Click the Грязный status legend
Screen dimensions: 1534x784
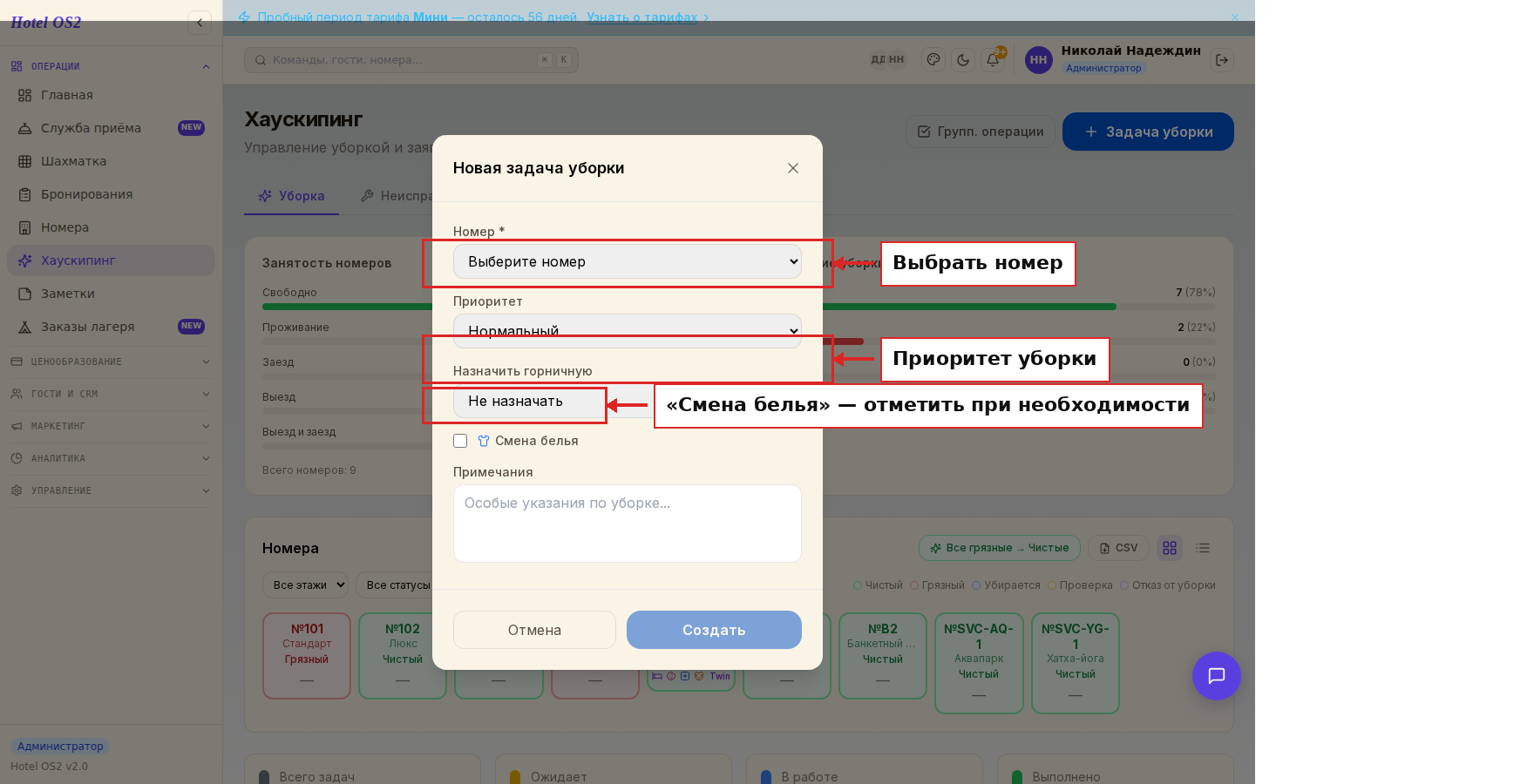(937, 585)
